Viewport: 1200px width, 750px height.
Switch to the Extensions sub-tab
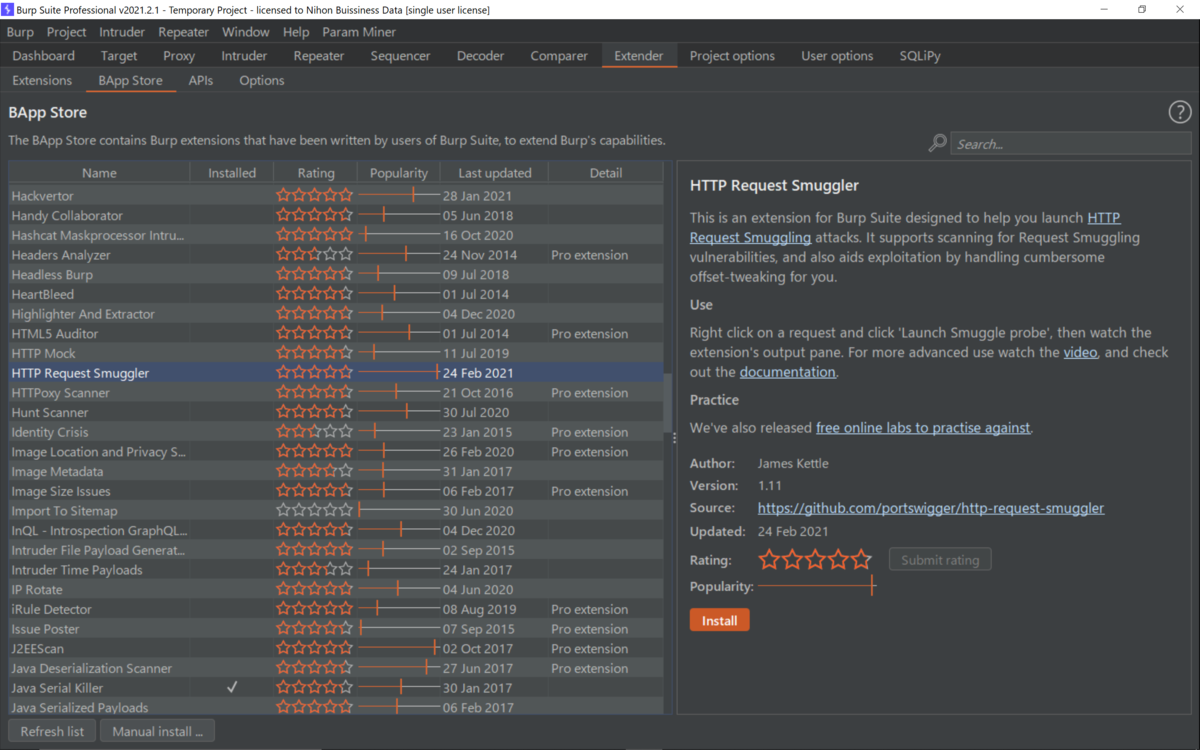coord(42,80)
